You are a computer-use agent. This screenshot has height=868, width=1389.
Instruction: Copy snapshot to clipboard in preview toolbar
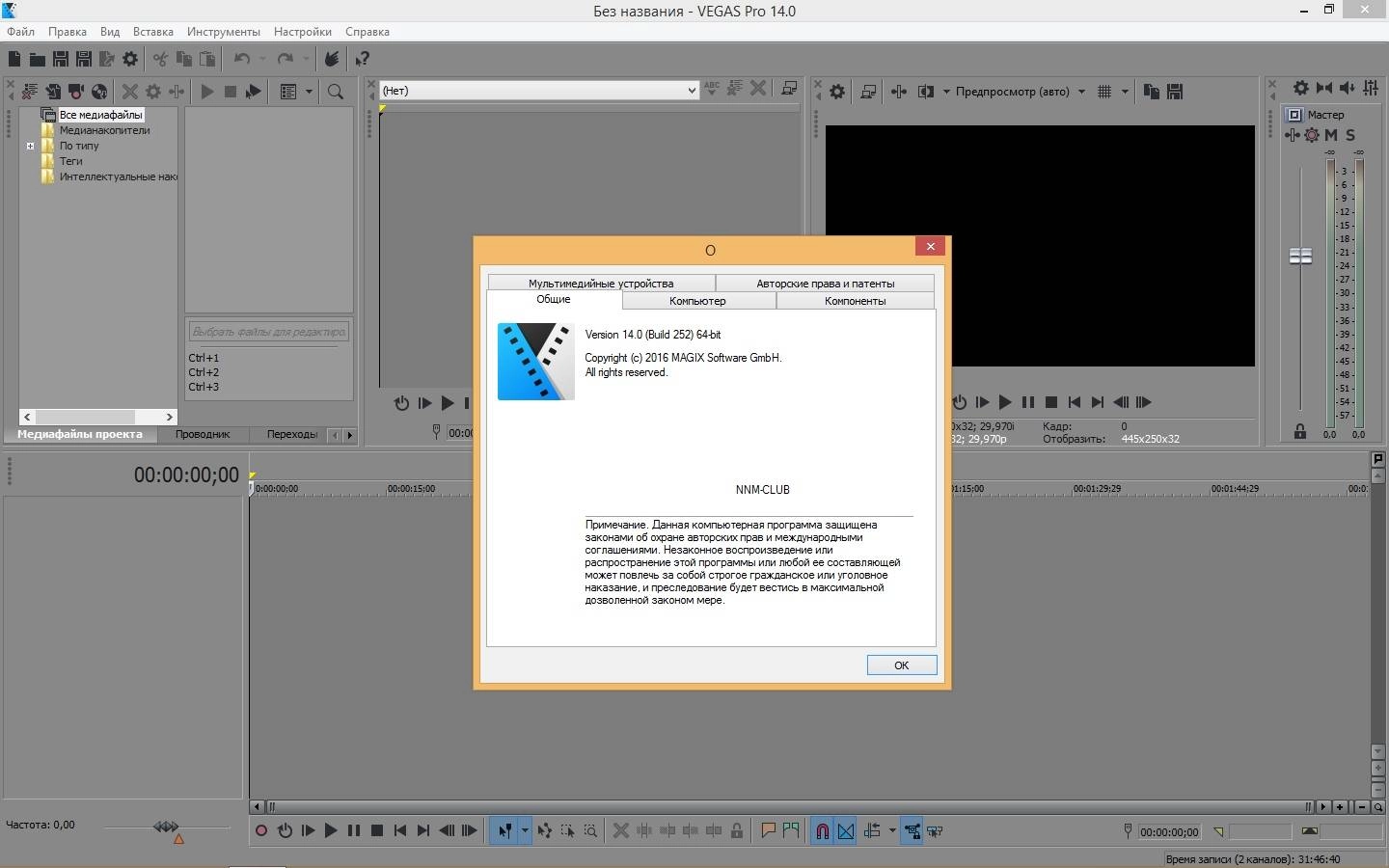click(x=1151, y=92)
